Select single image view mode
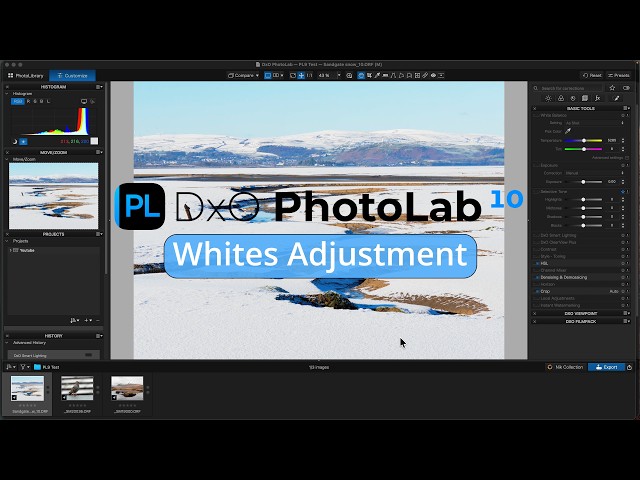This screenshot has height=480, width=640. point(268,76)
